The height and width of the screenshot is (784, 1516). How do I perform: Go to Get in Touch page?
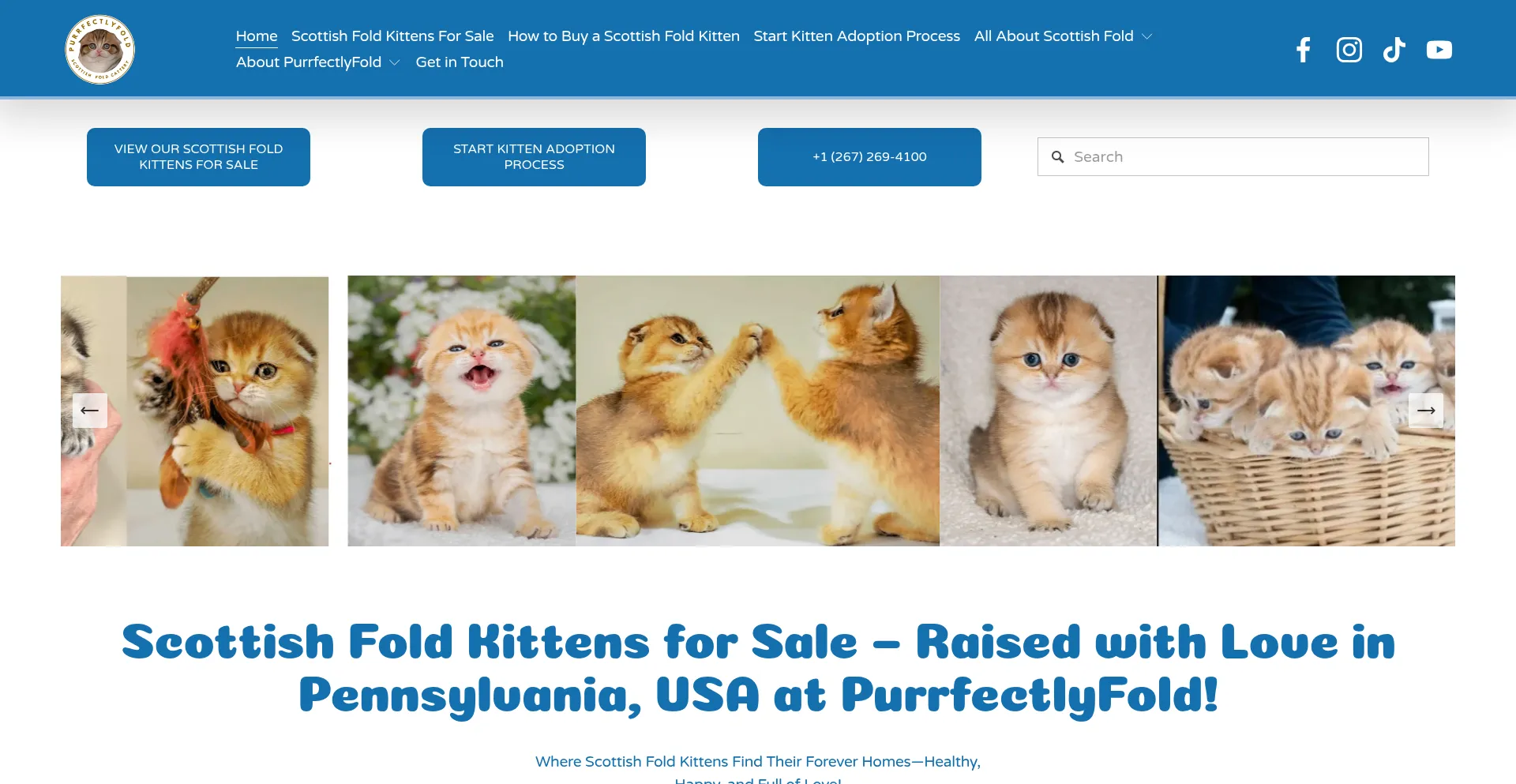pyautogui.click(x=460, y=62)
